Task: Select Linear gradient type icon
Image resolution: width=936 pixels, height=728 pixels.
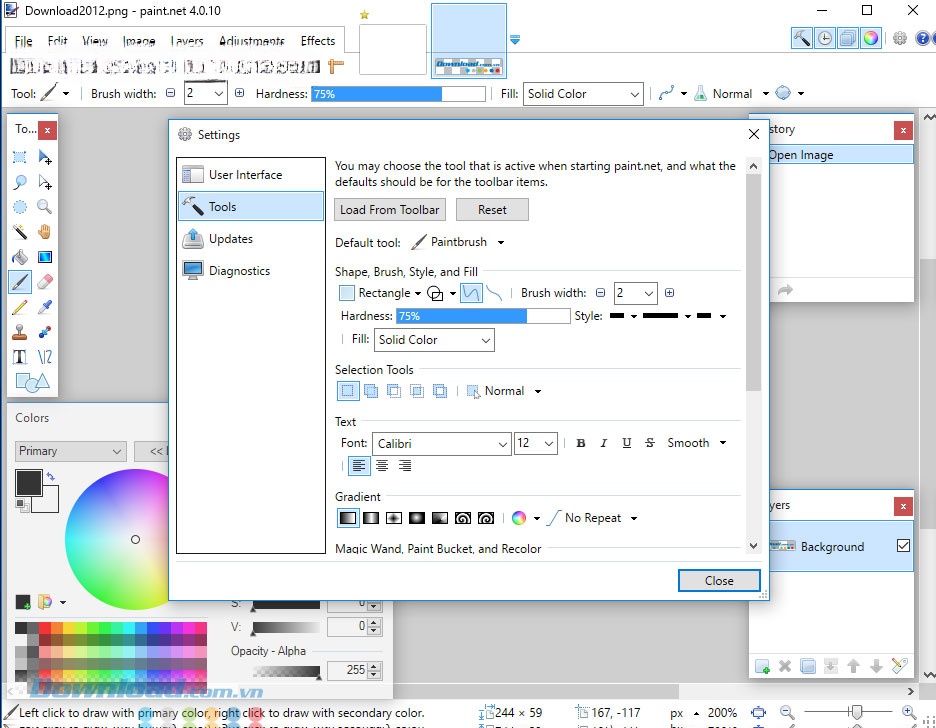Action: [348, 518]
